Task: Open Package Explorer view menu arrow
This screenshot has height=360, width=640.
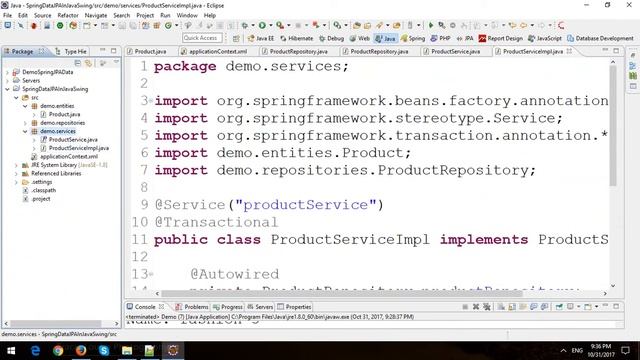Action: 116,62
